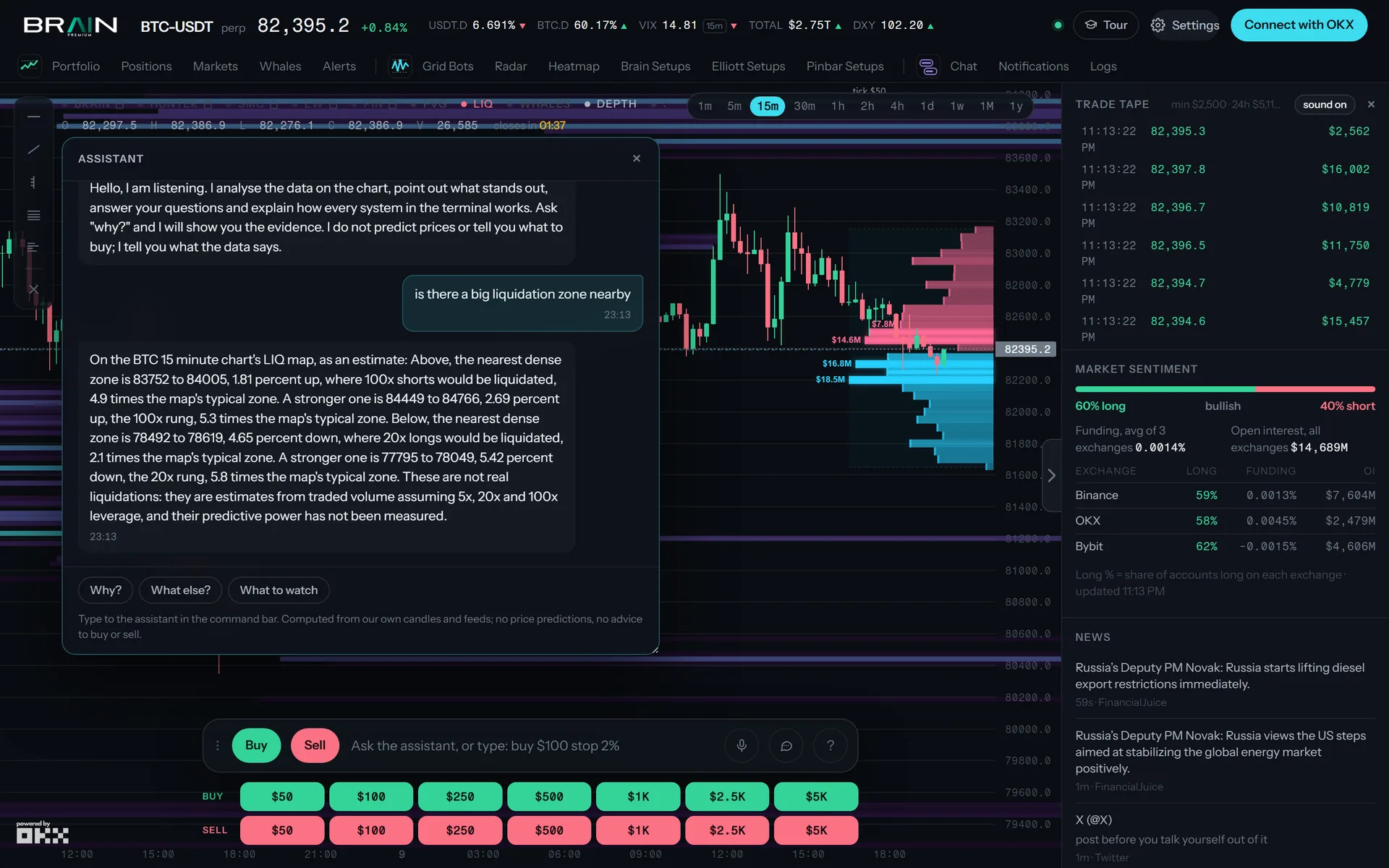The width and height of the screenshot is (1389, 868).
Task: Collapse the right sidebar with the chevron arrow
Action: tap(1051, 475)
